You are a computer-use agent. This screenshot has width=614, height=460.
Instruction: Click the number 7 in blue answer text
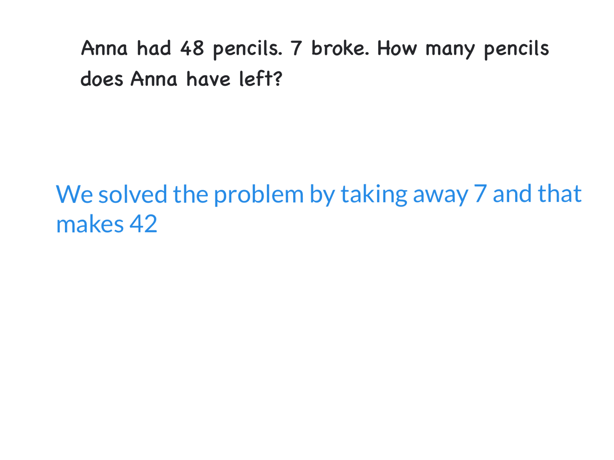[x=480, y=194]
